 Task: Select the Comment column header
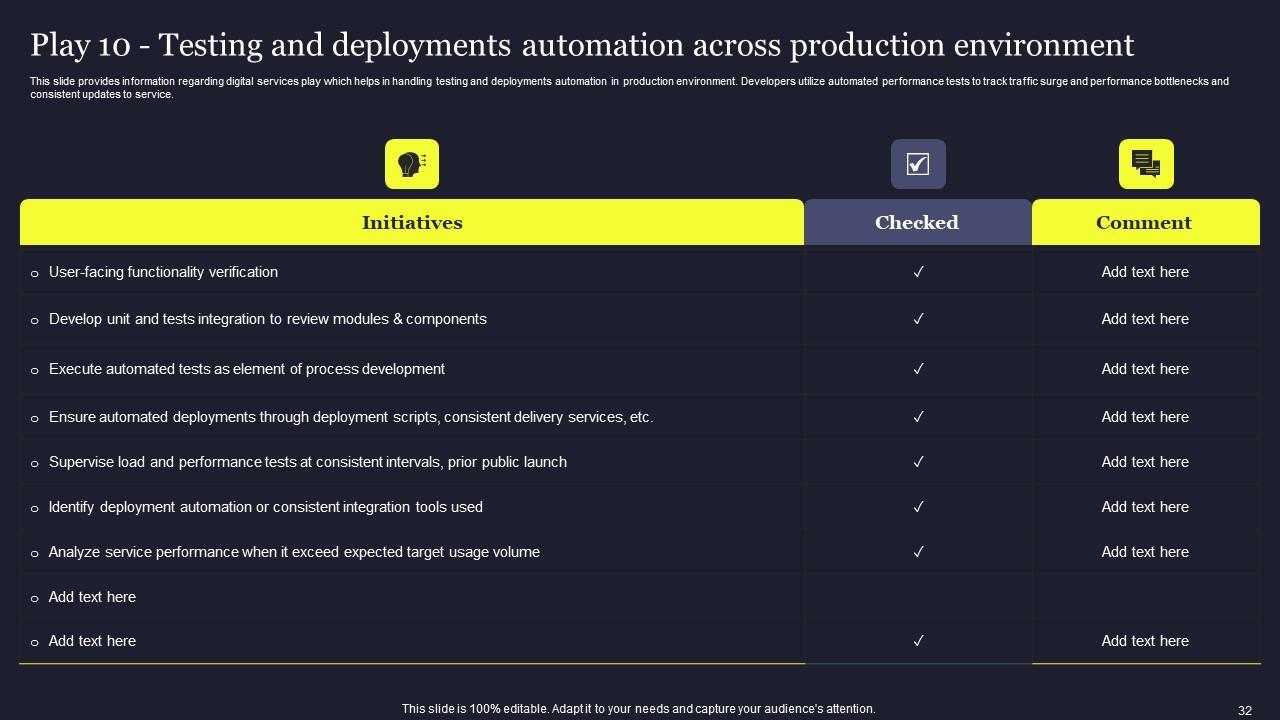click(x=1144, y=222)
